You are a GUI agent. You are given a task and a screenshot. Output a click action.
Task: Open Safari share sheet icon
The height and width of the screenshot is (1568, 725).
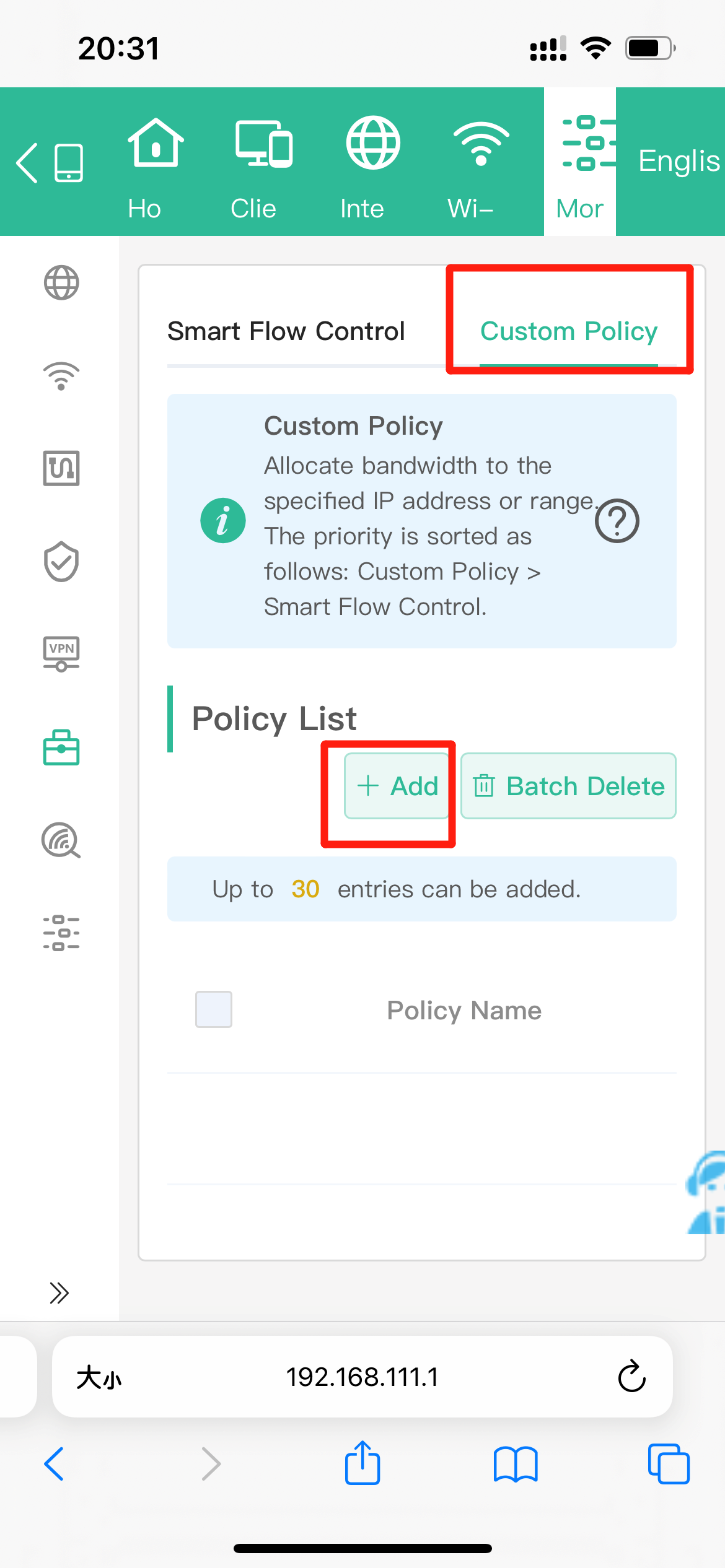[362, 1463]
